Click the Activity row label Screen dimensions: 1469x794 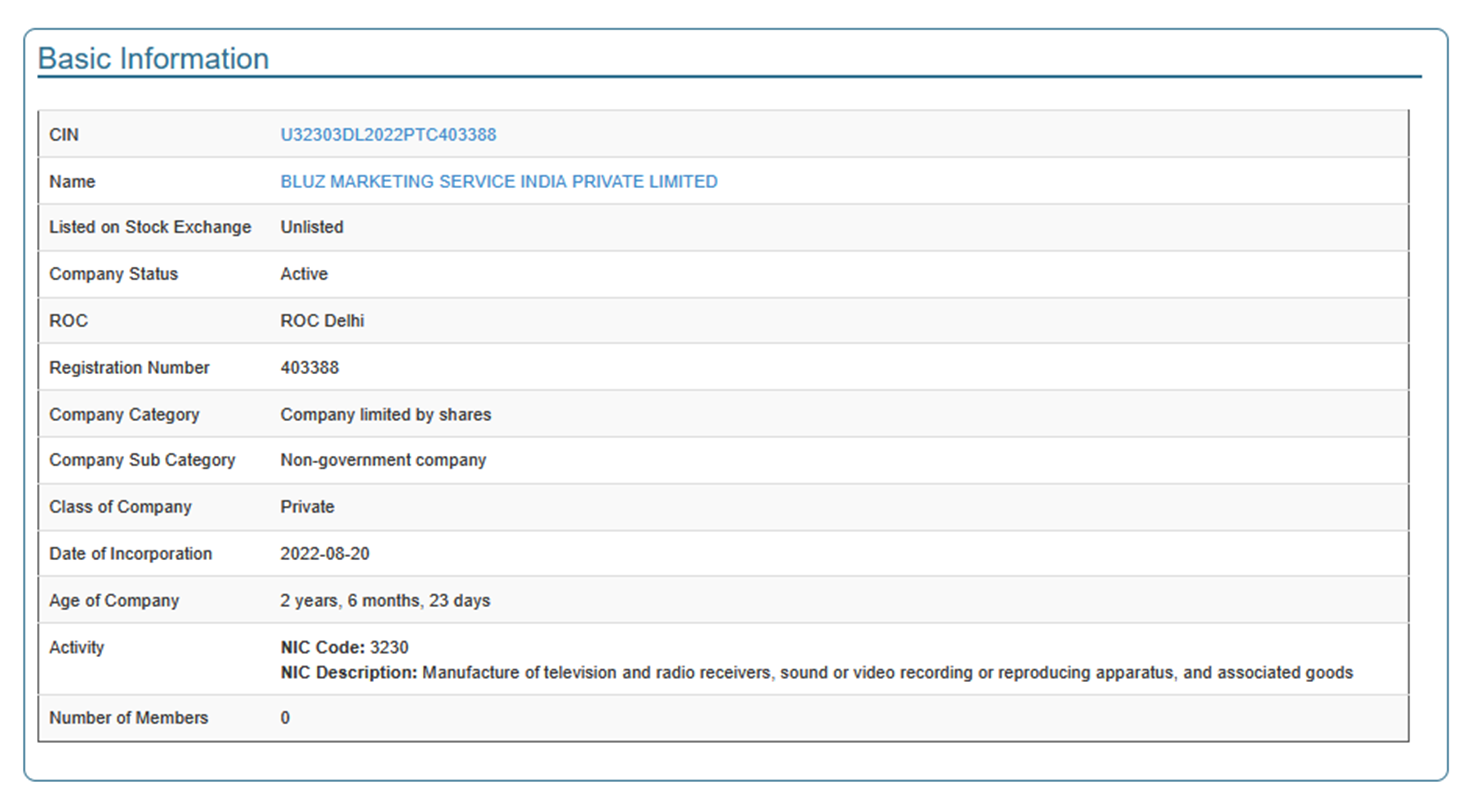coord(76,648)
